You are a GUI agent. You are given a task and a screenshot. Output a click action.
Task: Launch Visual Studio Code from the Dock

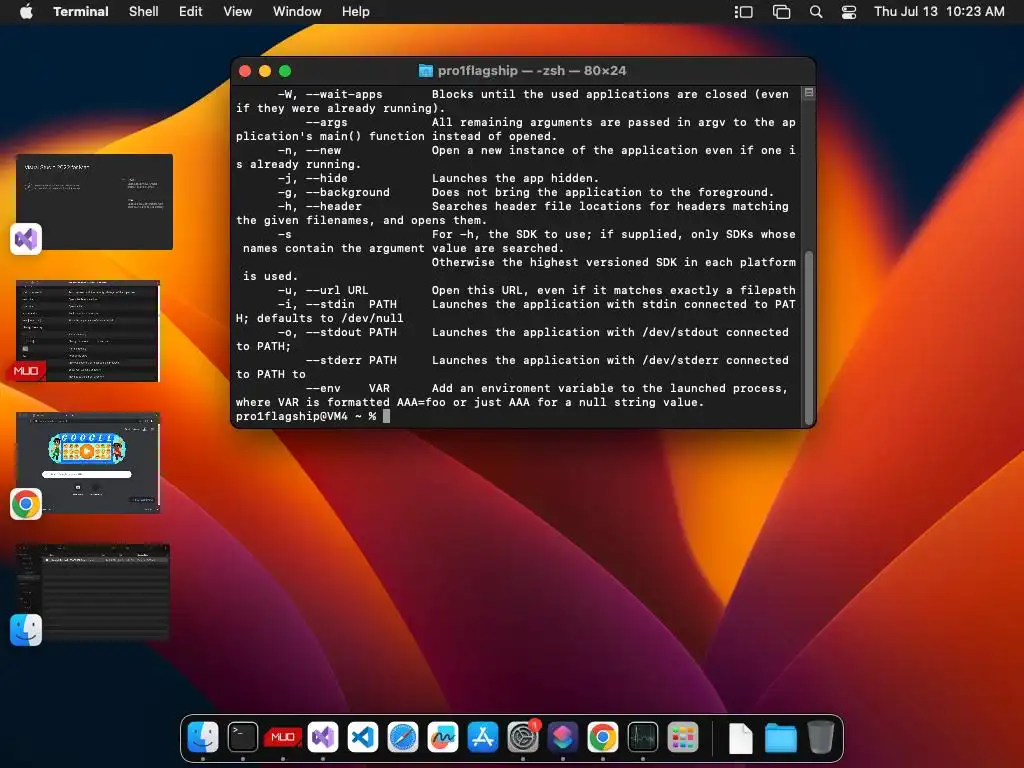[363, 737]
